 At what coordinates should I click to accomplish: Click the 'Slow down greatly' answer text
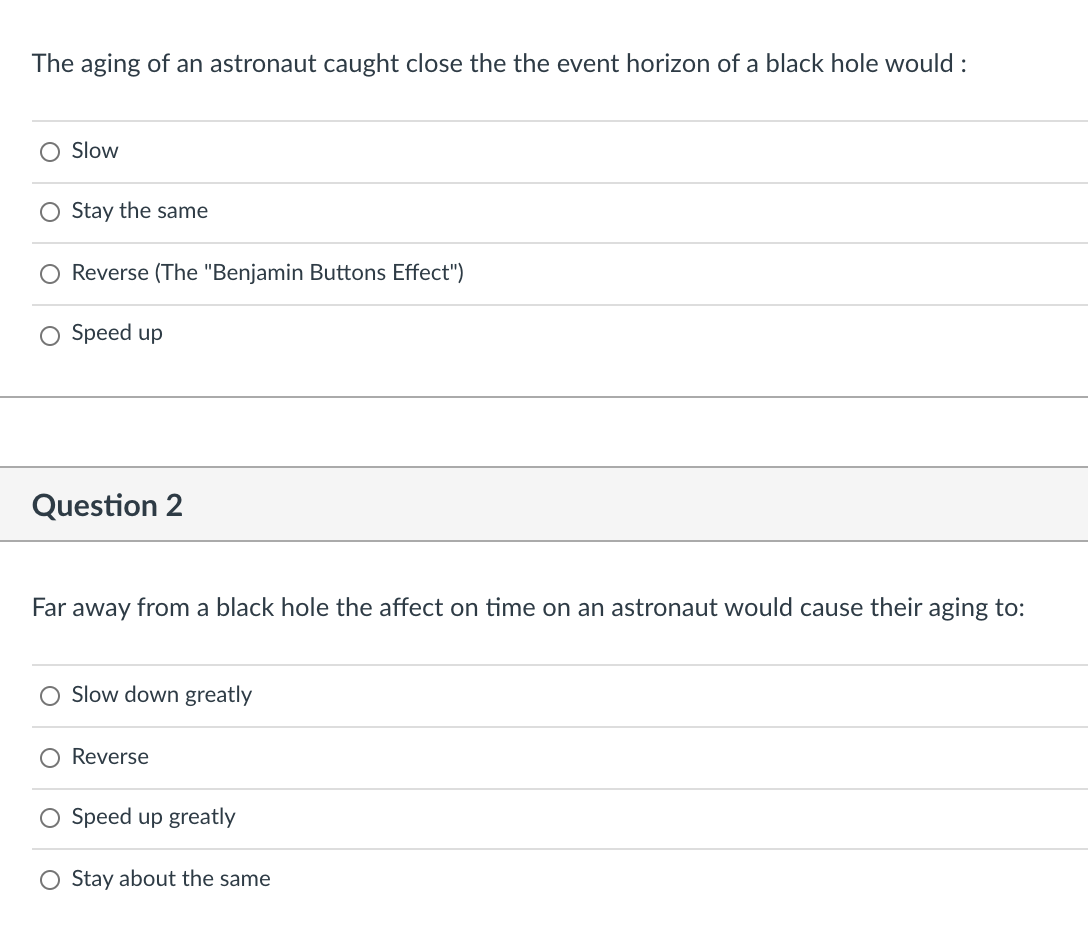point(162,695)
